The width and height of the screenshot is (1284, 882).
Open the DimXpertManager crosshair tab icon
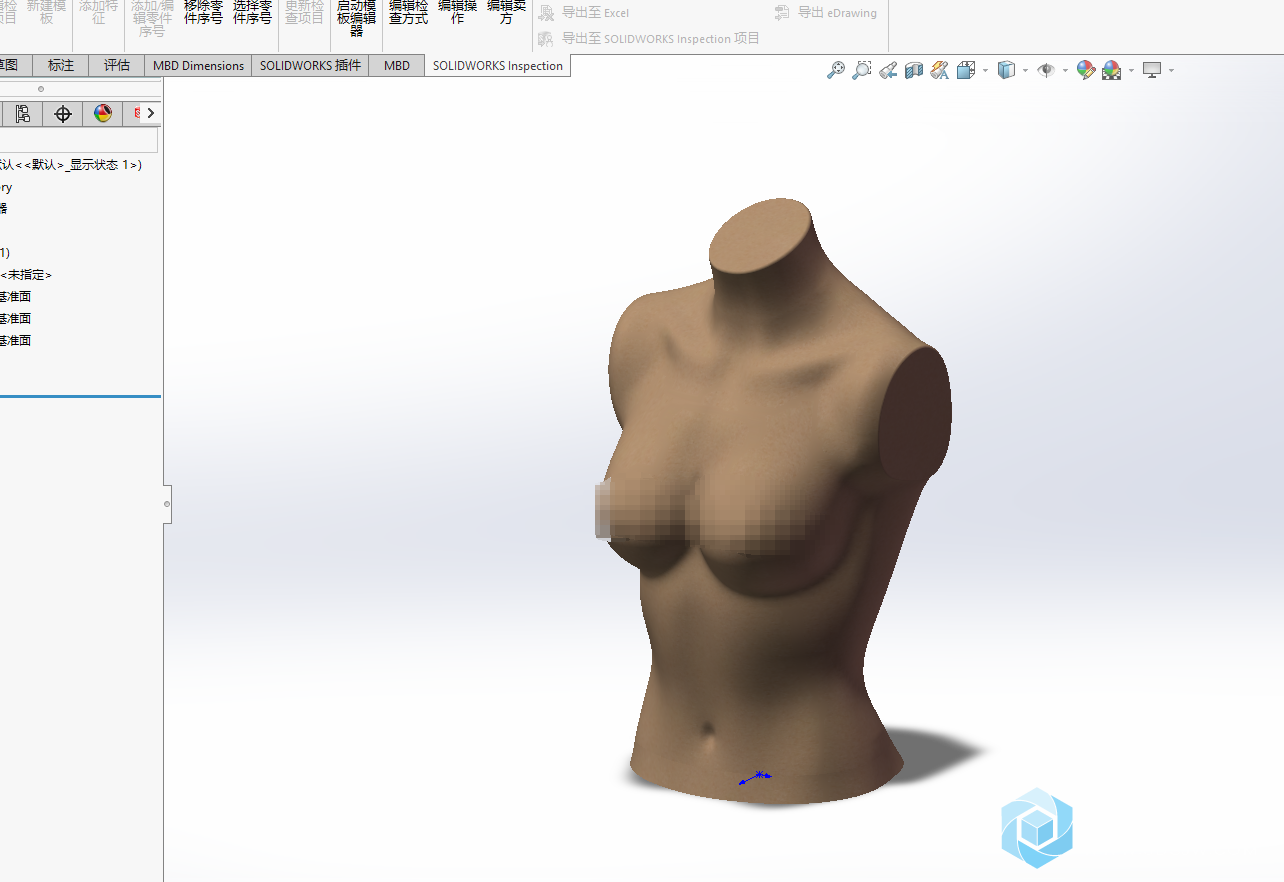coord(62,113)
